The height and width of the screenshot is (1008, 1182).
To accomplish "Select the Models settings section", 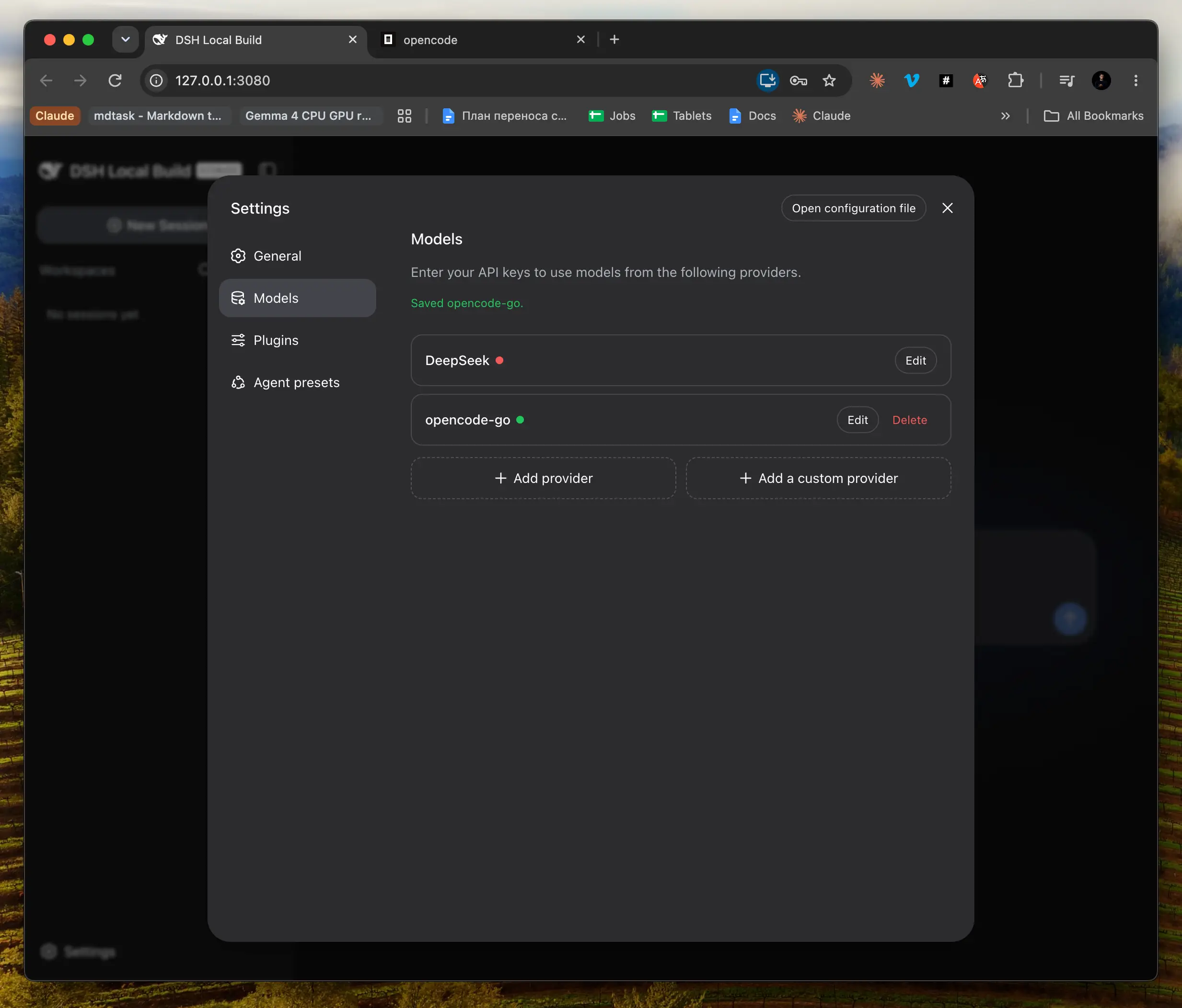I will 297,298.
